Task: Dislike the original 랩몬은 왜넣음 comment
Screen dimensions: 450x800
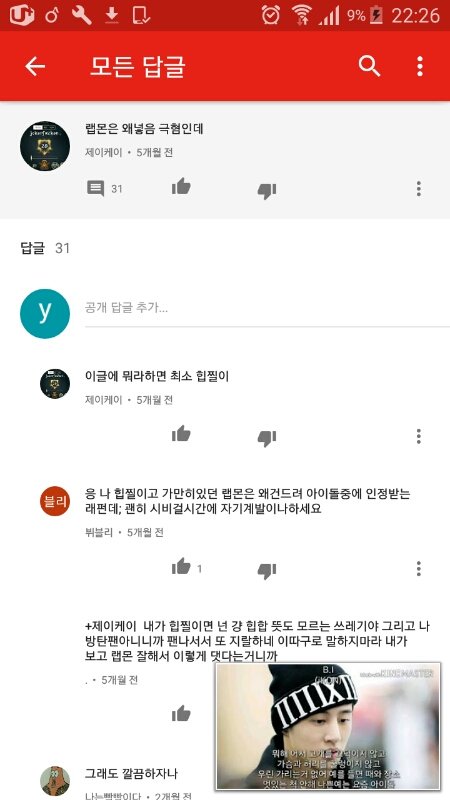Action: (267, 190)
